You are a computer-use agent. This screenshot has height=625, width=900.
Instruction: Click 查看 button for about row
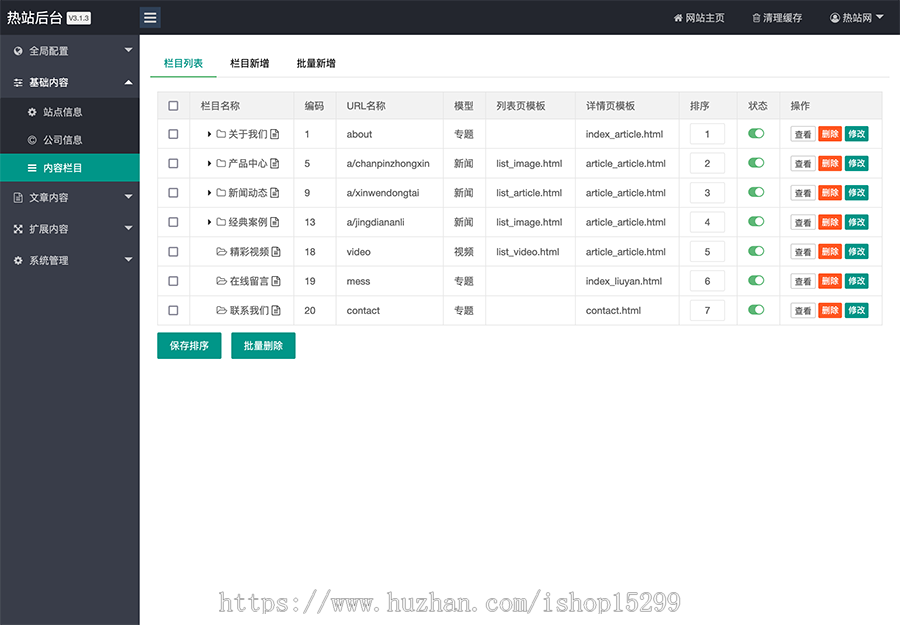click(x=803, y=134)
